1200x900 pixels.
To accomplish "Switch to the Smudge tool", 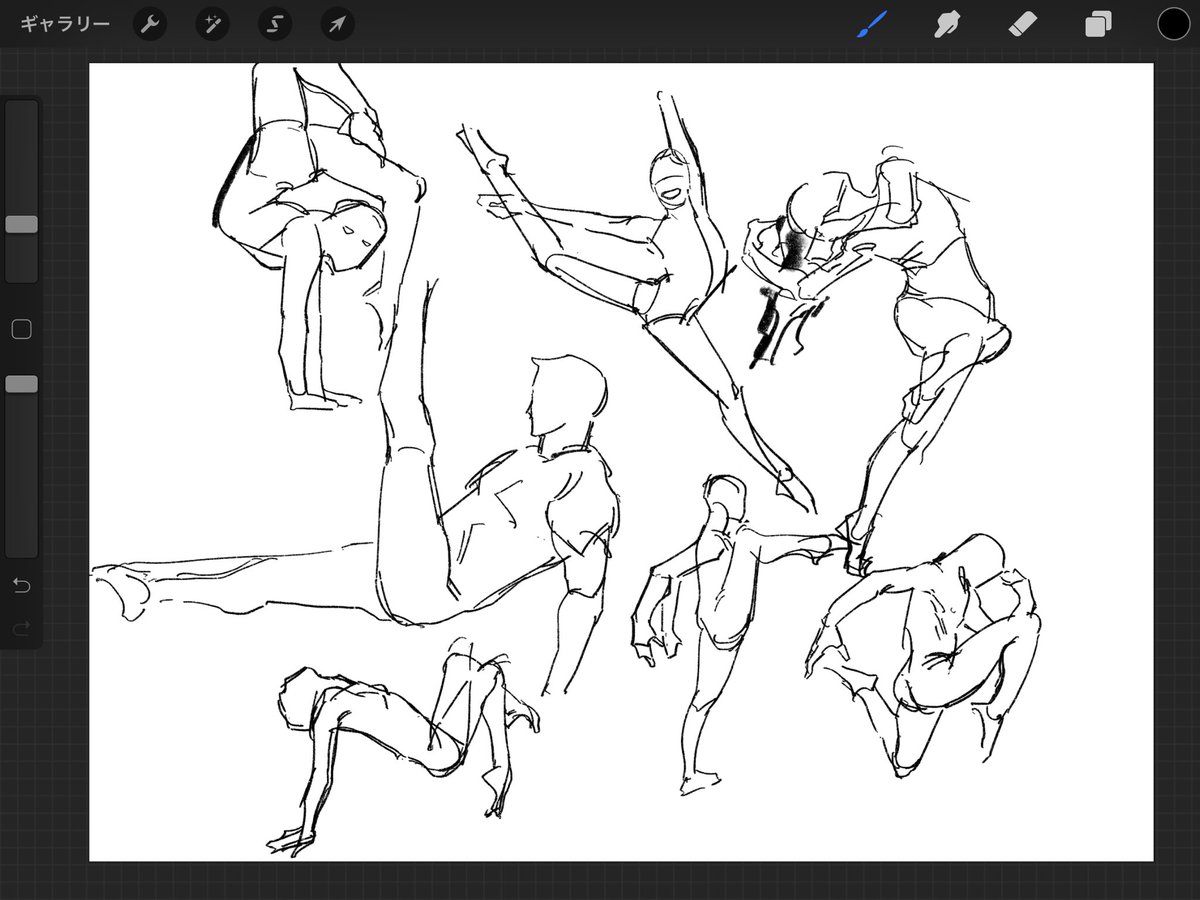I will [946, 24].
